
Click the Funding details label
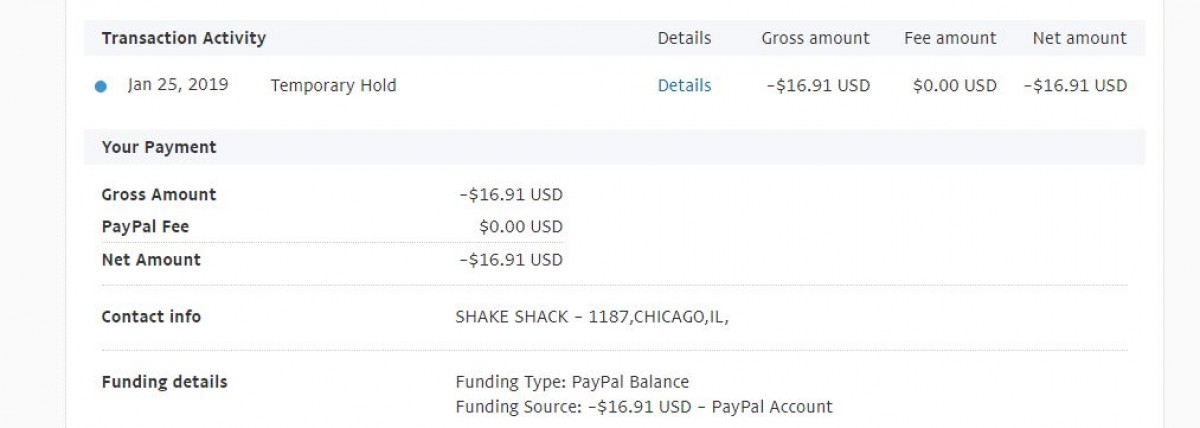point(164,381)
